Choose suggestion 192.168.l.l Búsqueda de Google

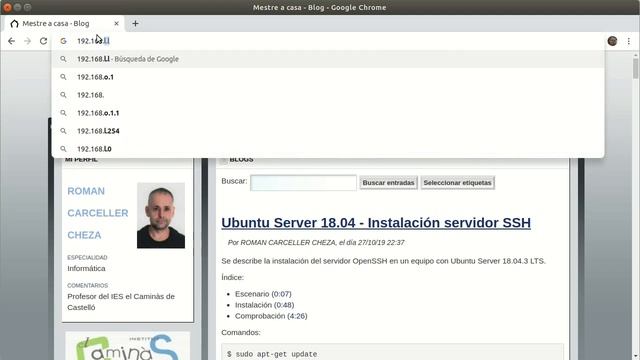(328, 59)
